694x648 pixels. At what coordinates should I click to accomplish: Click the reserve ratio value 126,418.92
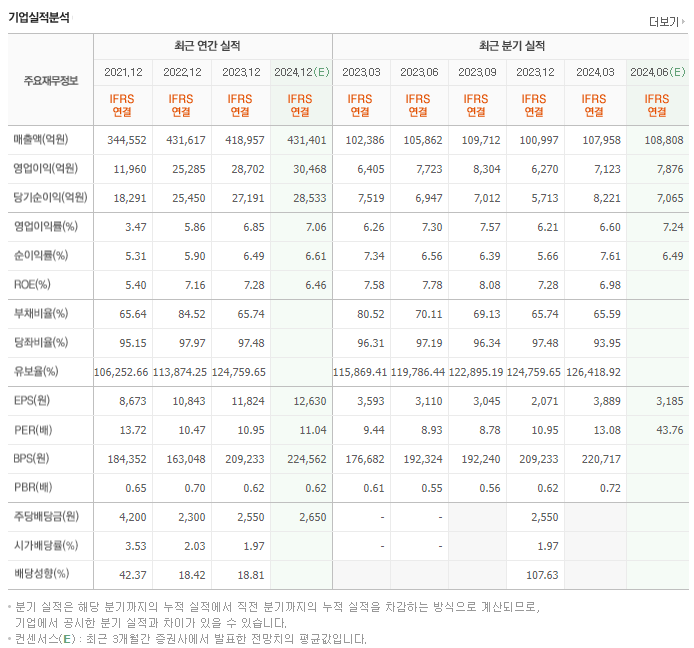tap(594, 372)
